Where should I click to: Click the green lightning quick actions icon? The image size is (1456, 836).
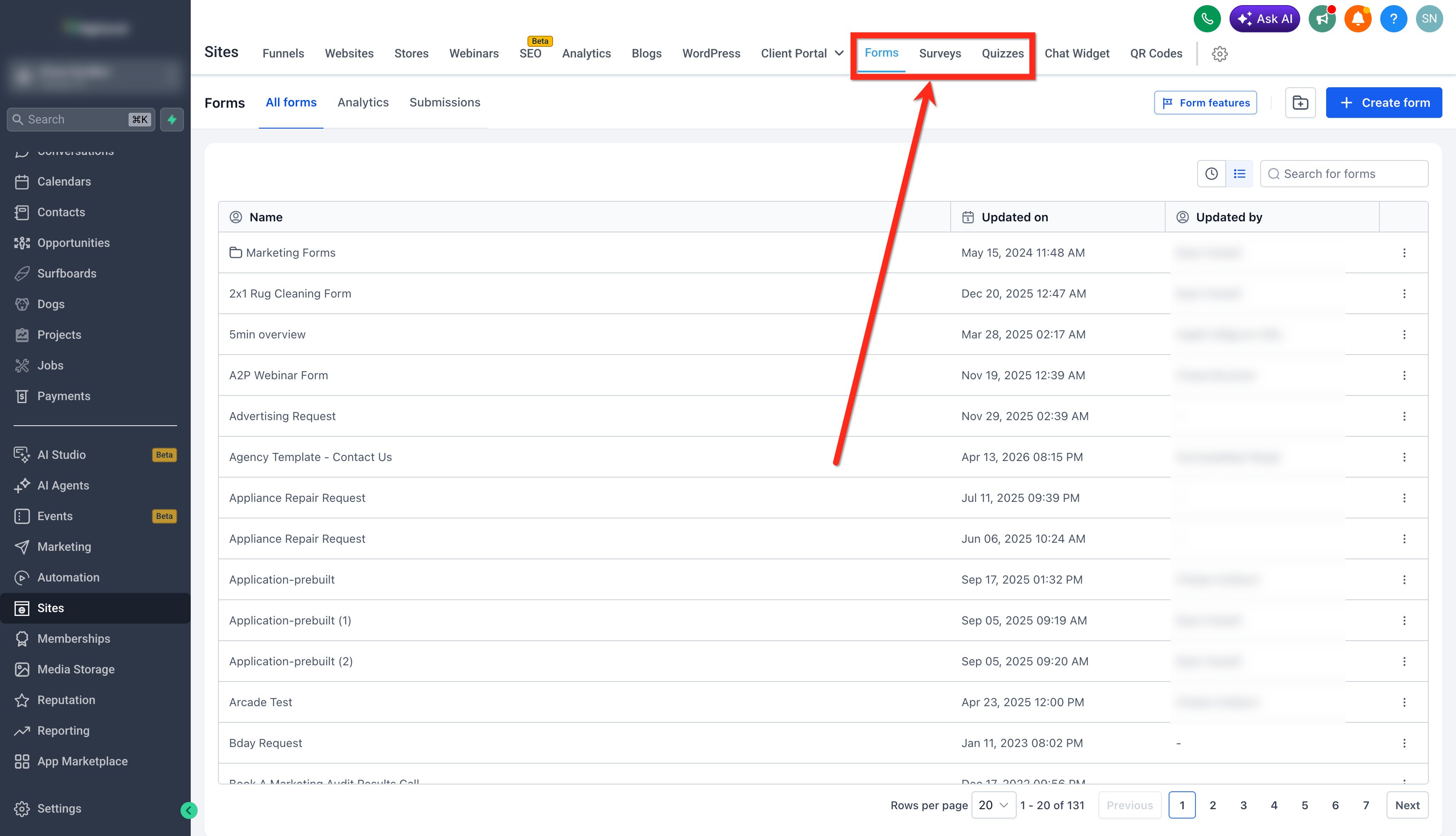pyautogui.click(x=172, y=120)
